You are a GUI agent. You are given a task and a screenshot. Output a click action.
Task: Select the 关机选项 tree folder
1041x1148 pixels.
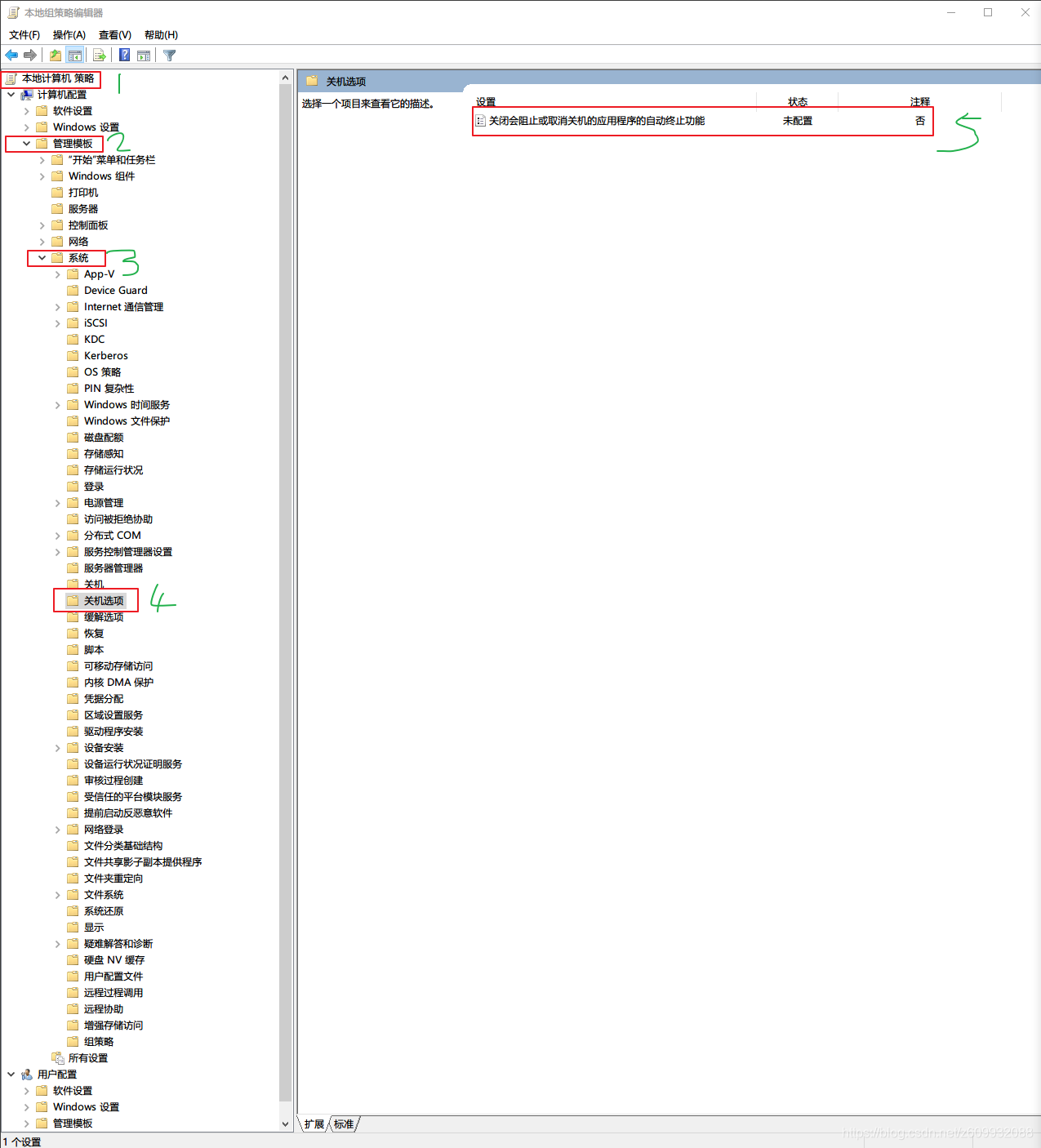tap(104, 601)
